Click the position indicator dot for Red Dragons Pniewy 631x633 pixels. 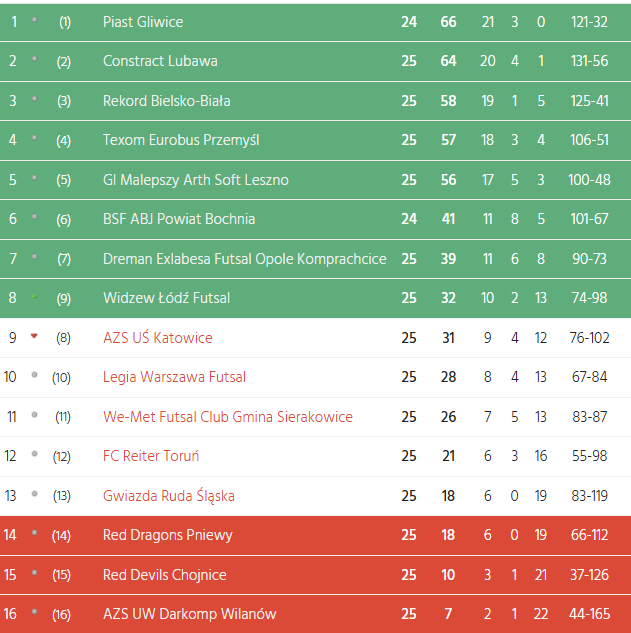click(34, 534)
